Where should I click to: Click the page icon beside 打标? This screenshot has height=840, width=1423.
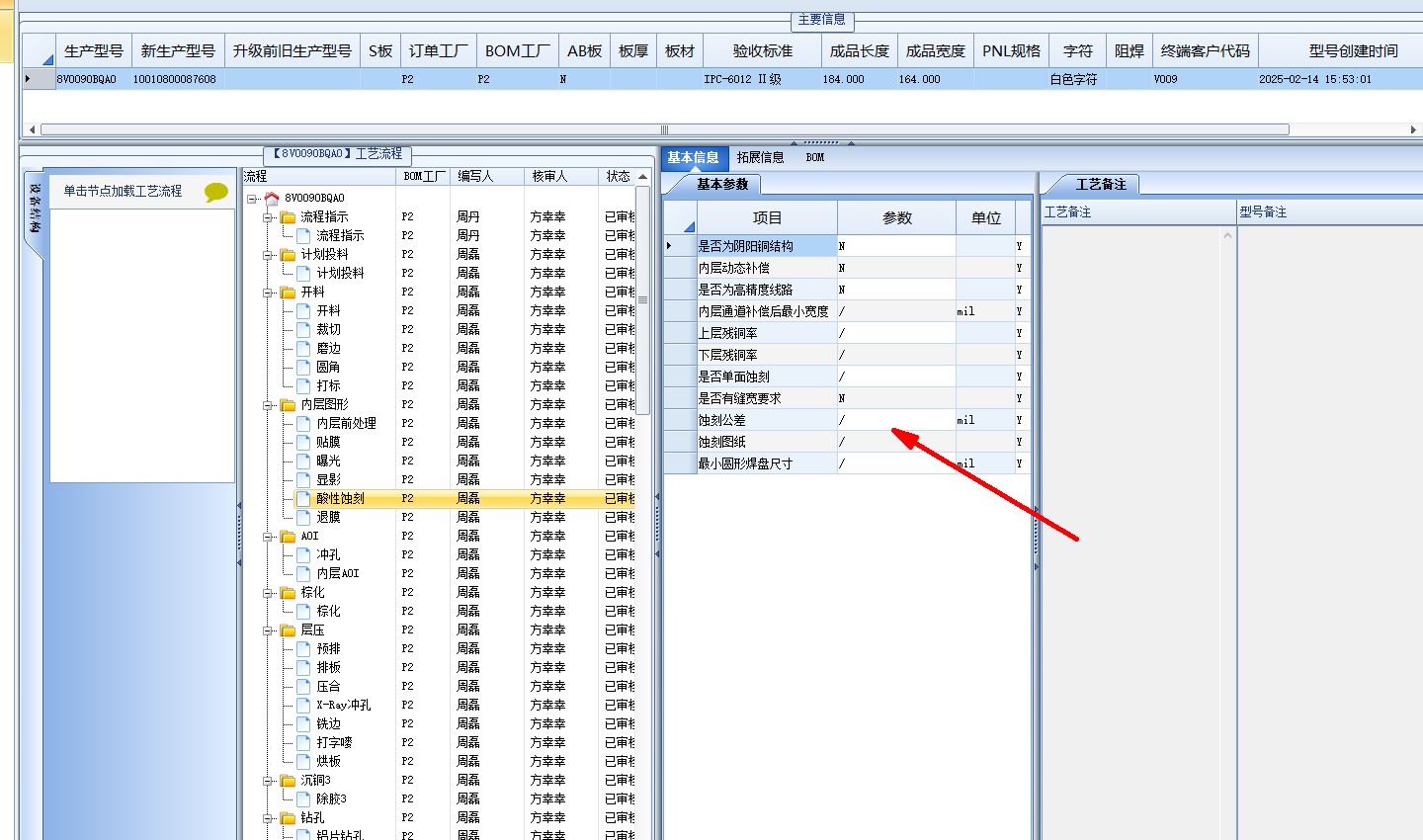click(x=304, y=385)
